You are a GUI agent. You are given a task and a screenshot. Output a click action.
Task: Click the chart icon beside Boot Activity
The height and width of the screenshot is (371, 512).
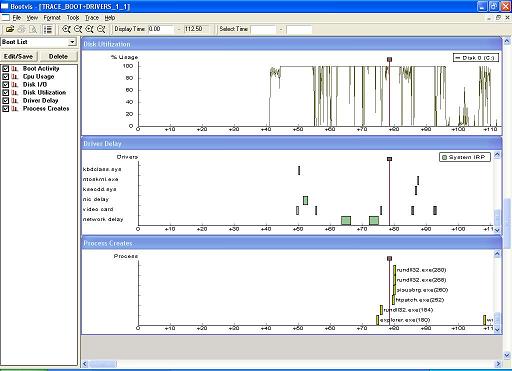15,69
